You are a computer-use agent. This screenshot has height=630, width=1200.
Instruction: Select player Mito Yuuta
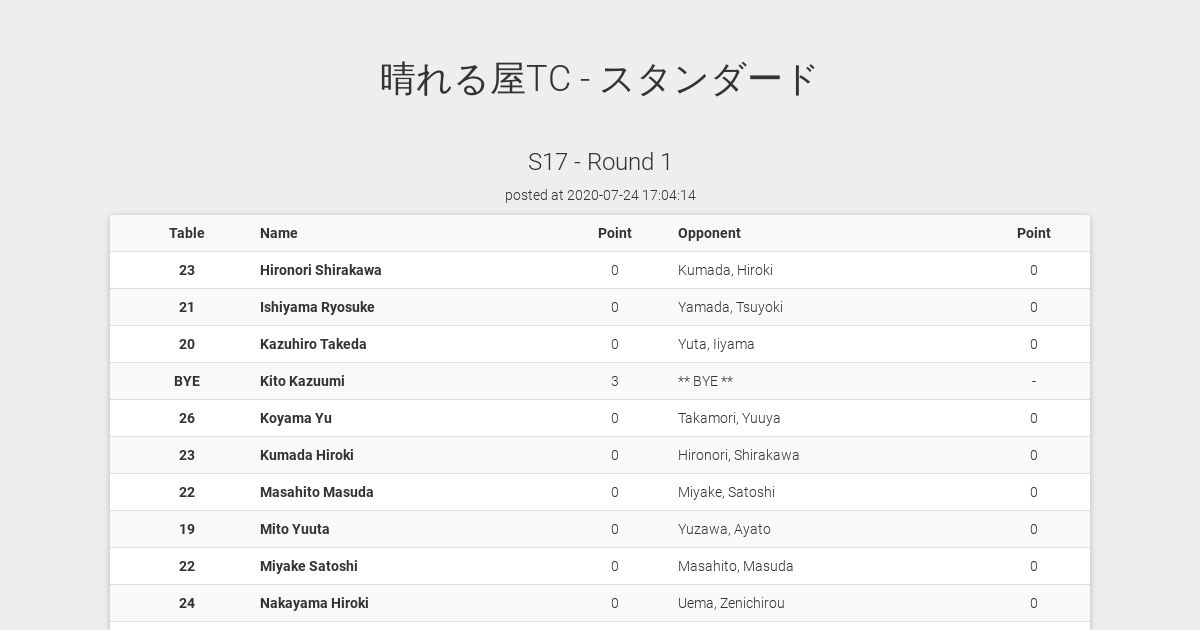(x=295, y=529)
